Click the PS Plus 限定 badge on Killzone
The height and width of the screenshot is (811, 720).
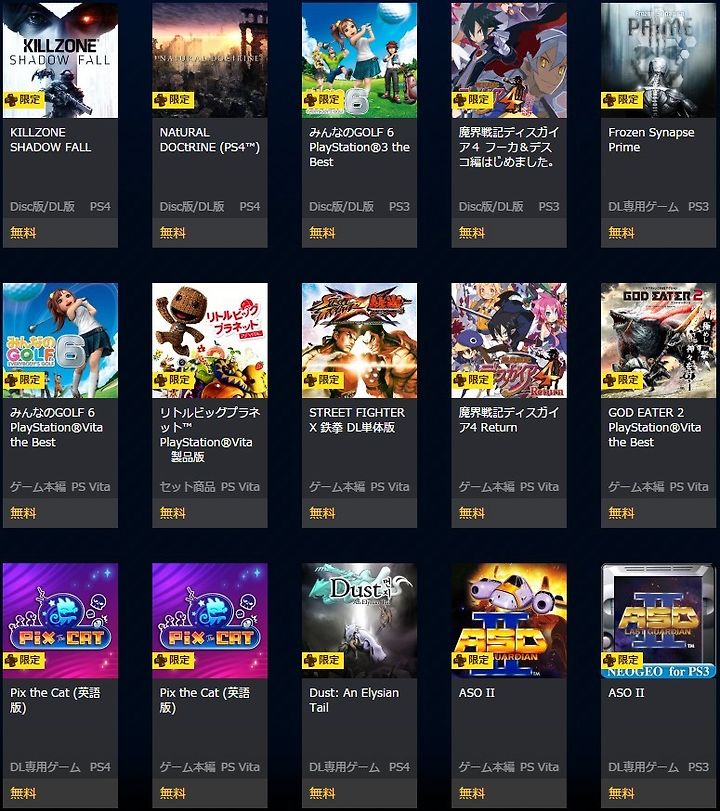[x=24, y=99]
